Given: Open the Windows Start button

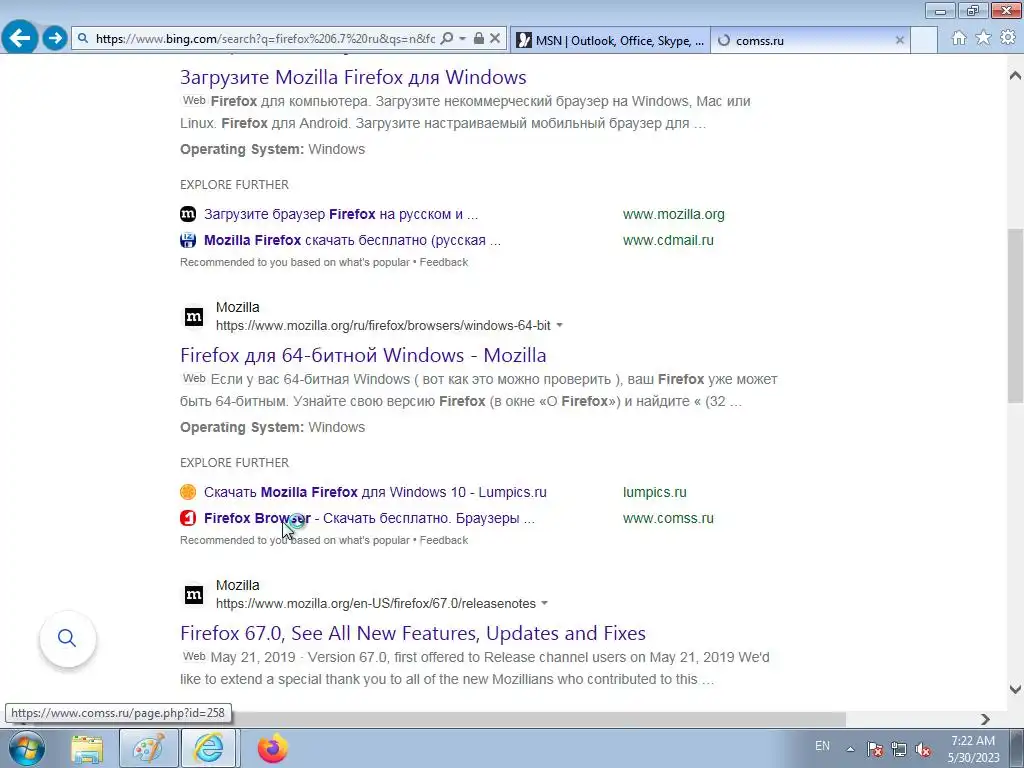Looking at the screenshot, I should tap(26, 748).
